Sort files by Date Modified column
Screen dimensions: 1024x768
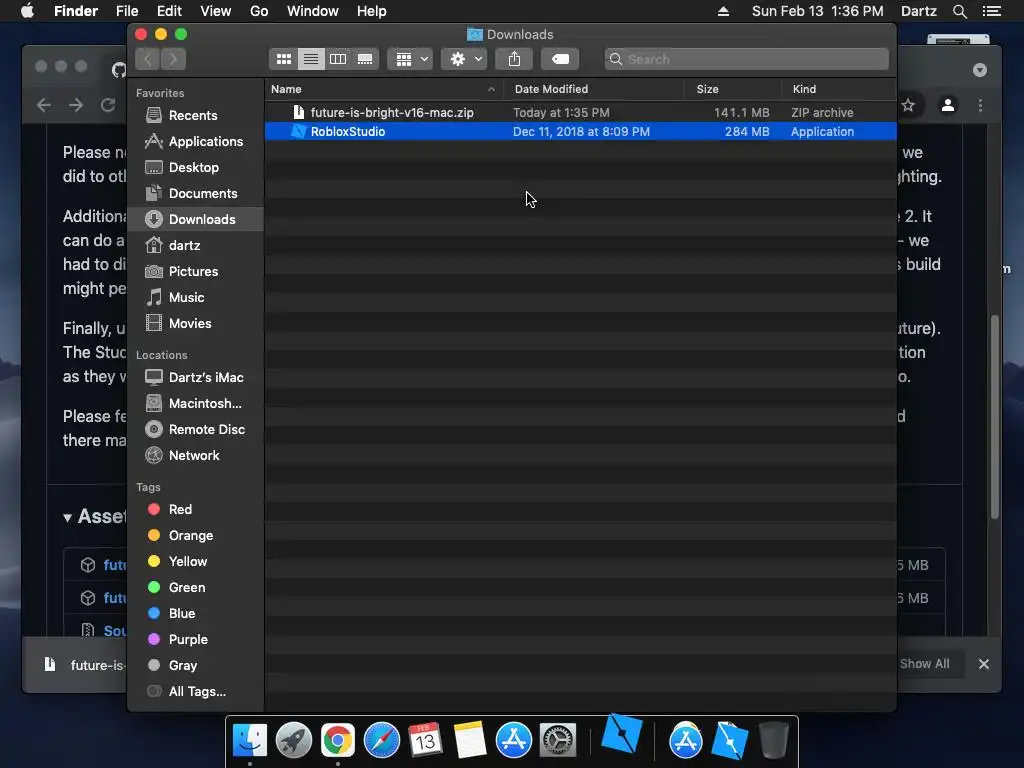(594, 89)
